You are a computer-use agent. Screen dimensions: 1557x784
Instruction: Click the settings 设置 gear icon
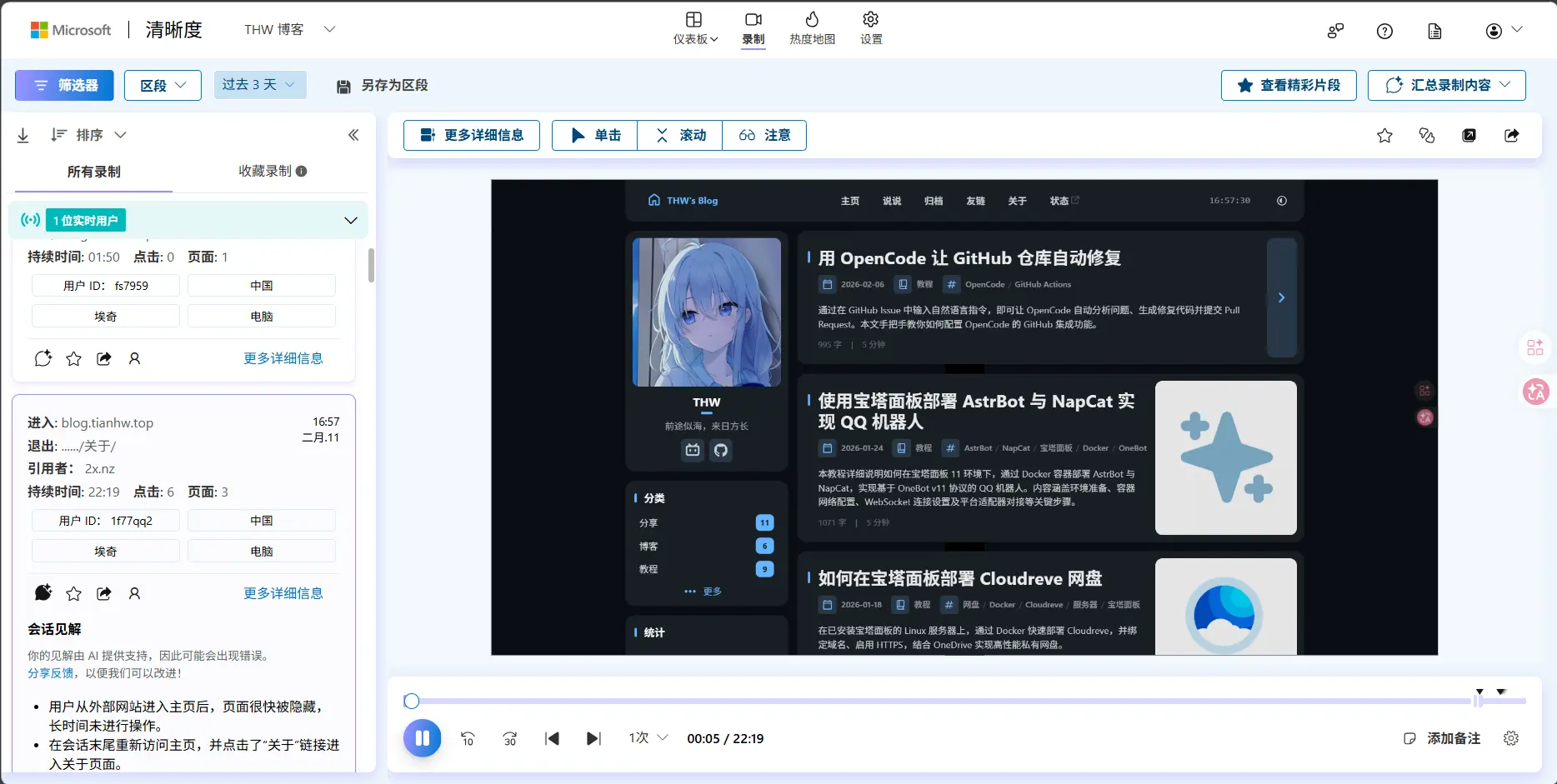point(870,27)
